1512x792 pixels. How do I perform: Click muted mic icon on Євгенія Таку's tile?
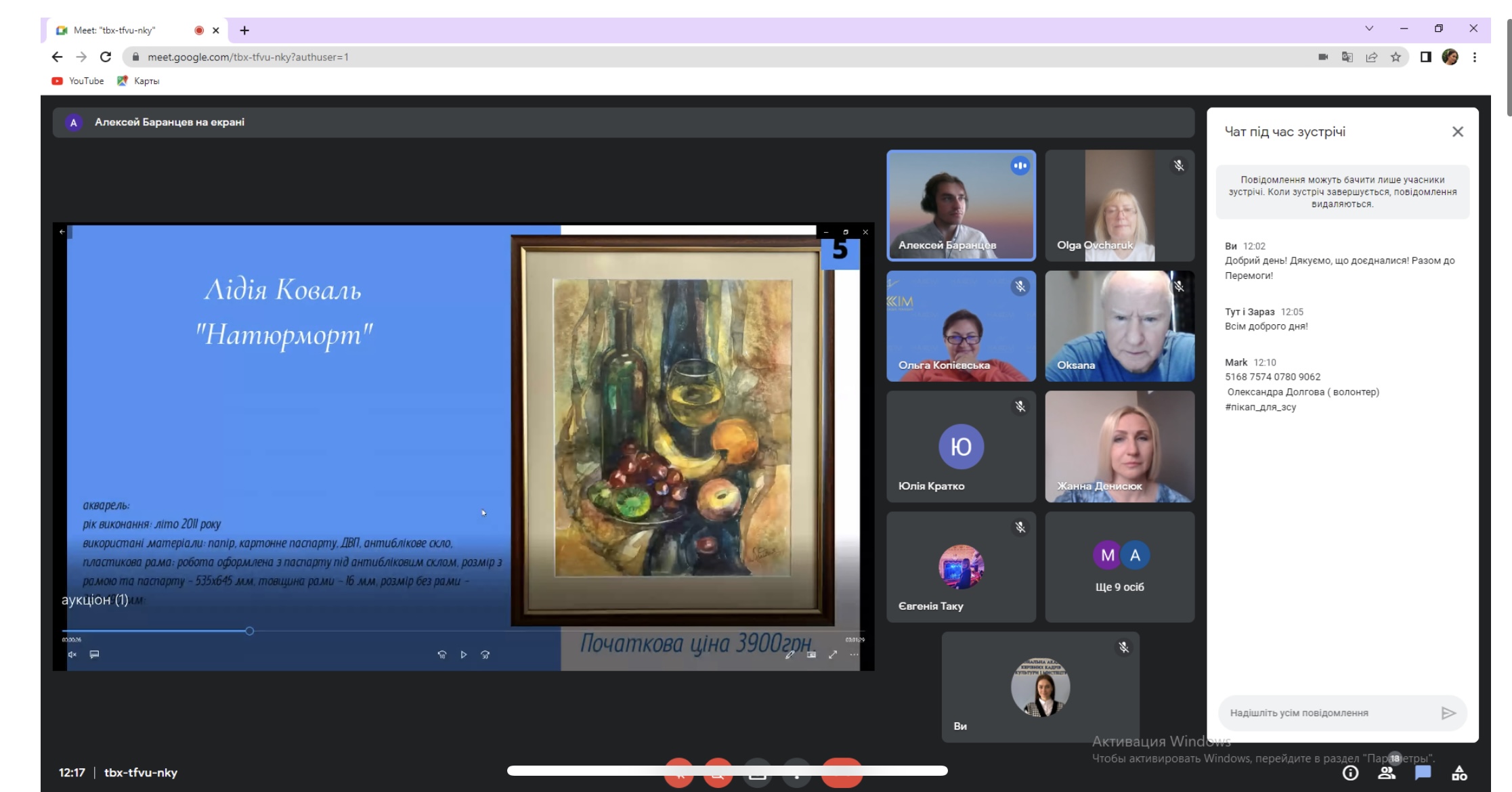pos(1020,527)
